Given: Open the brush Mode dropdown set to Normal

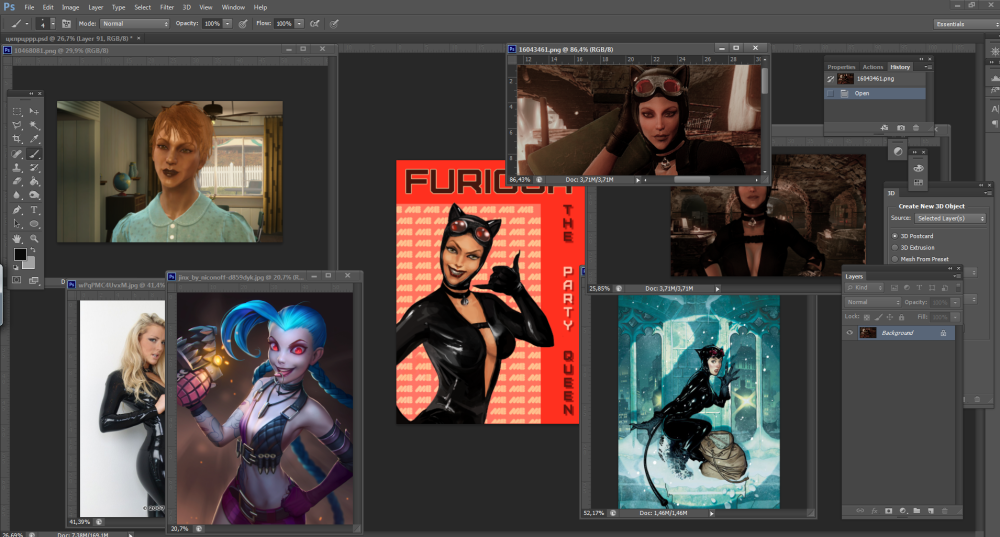Looking at the screenshot, I should pos(135,24).
